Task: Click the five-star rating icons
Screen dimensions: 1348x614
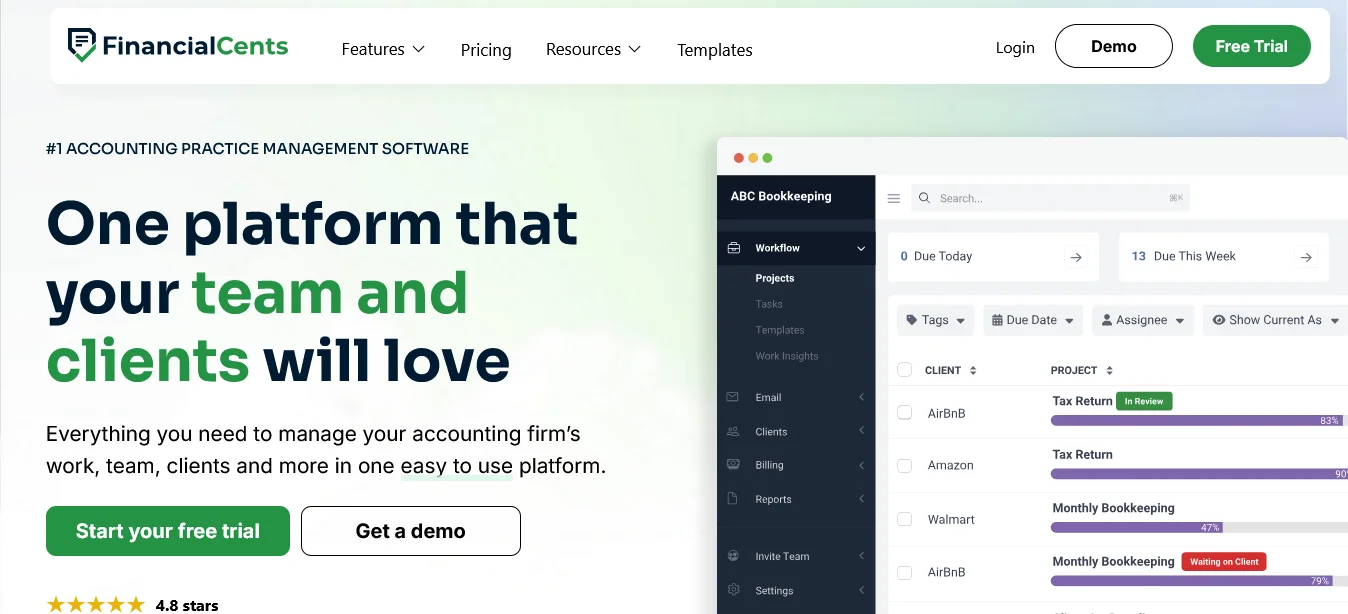Action: point(96,605)
